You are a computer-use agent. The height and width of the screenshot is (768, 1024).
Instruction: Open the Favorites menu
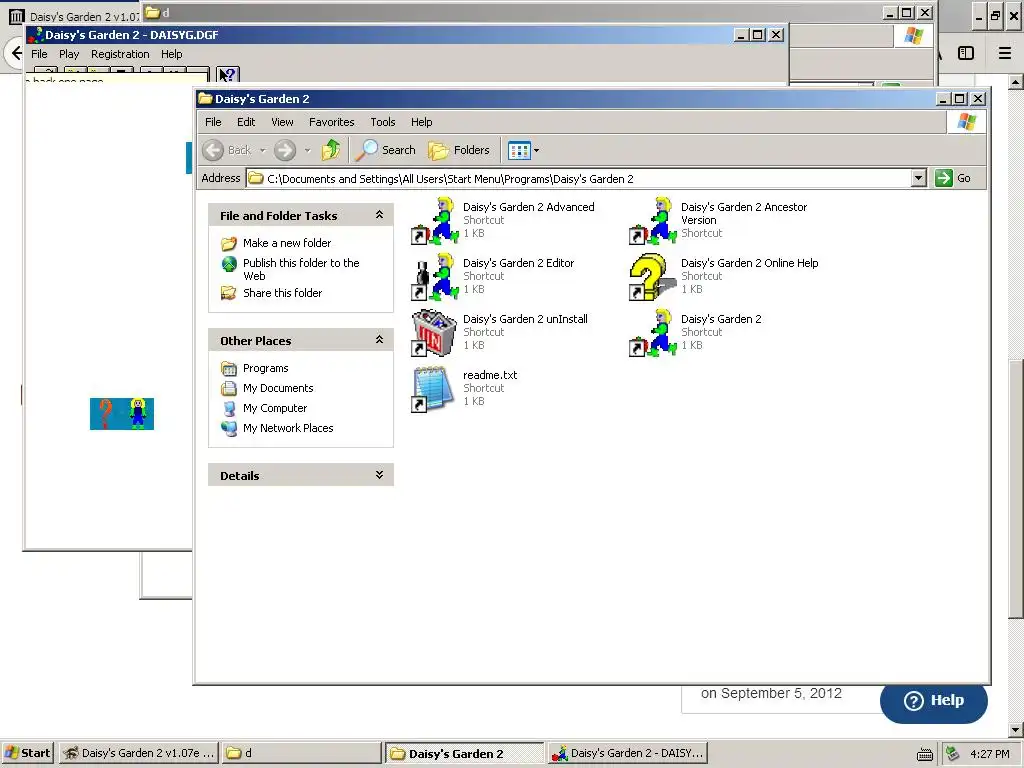click(331, 122)
